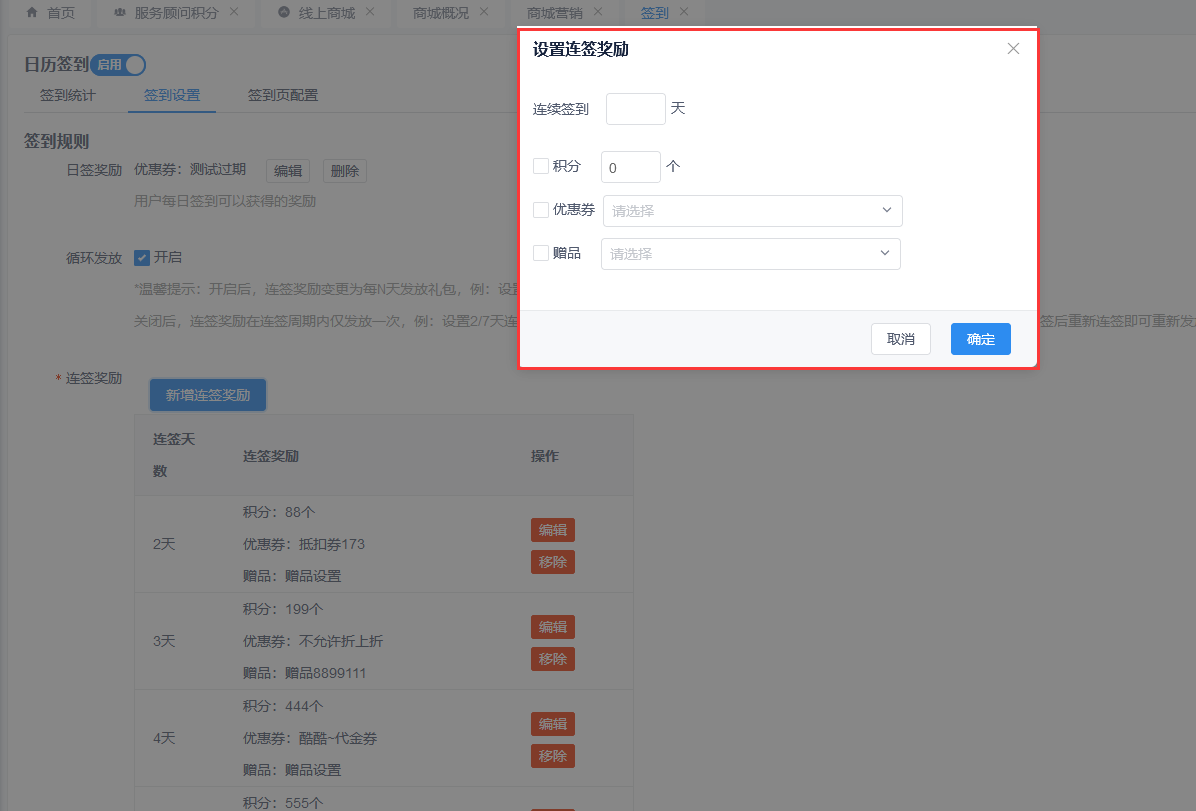Click the 4天 cell in table

pos(164,738)
